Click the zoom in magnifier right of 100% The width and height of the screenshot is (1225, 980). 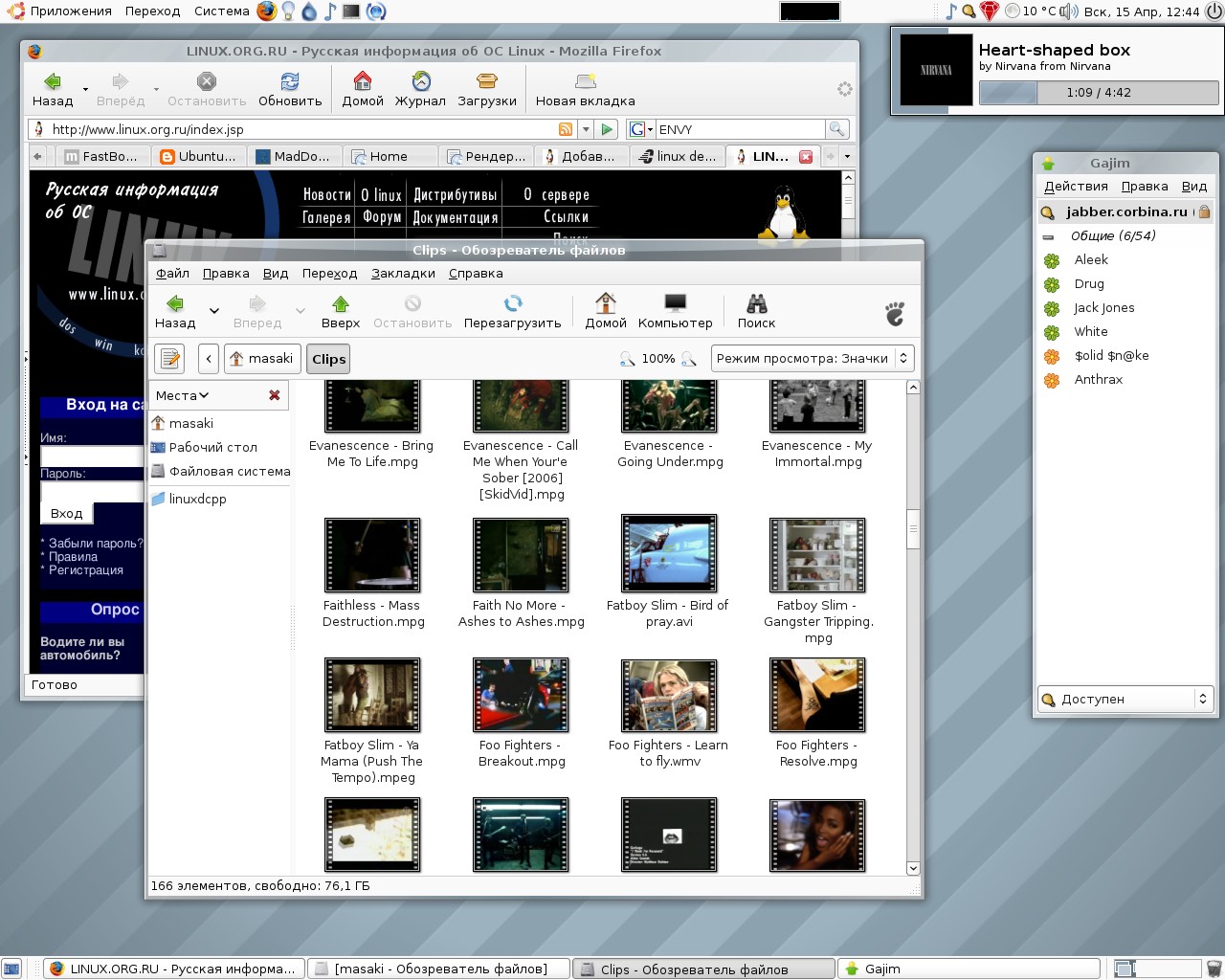pyautogui.click(x=688, y=359)
